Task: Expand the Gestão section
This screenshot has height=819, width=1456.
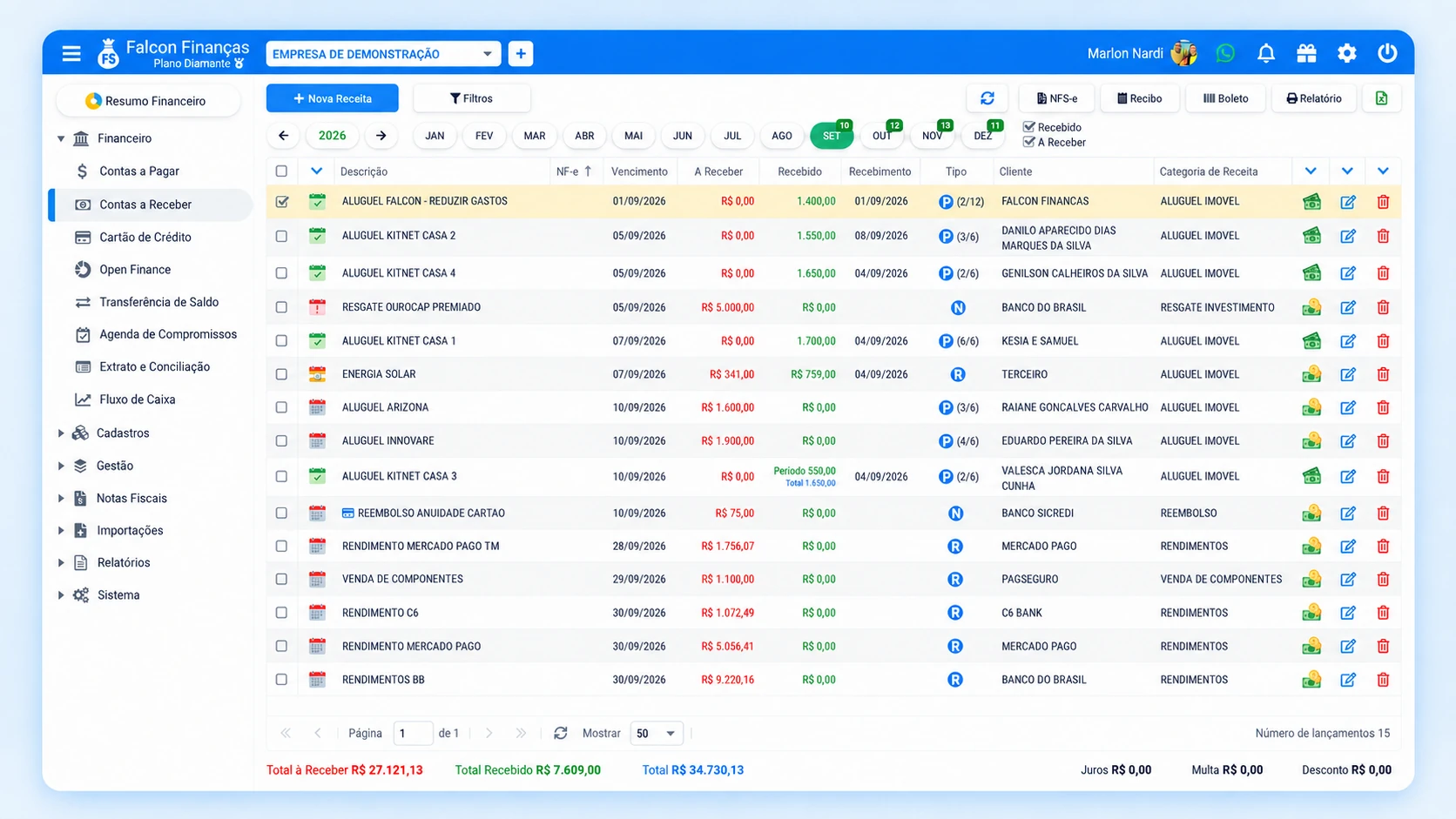Action: point(61,466)
